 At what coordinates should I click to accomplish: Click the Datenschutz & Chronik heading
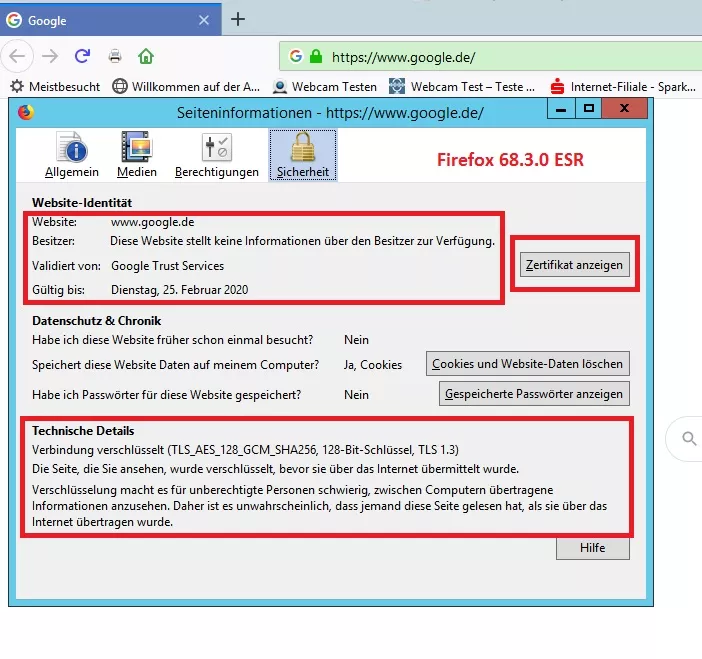[x=97, y=321]
